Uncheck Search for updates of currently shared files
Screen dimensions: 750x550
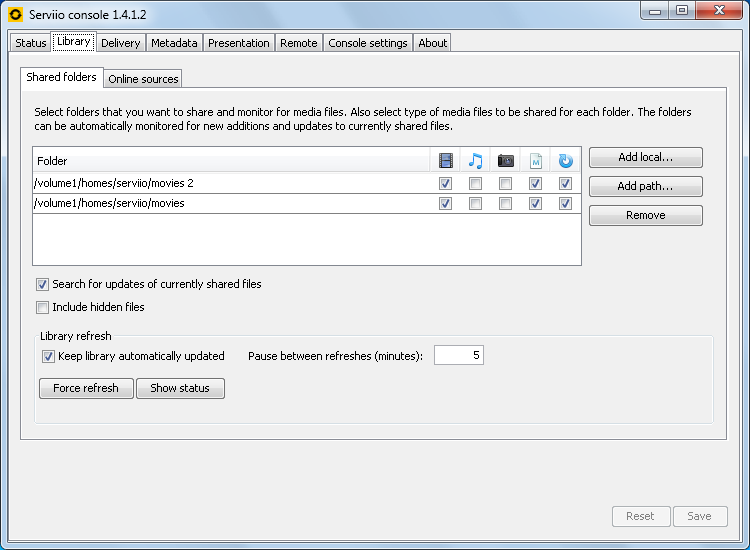click(x=42, y=285)
